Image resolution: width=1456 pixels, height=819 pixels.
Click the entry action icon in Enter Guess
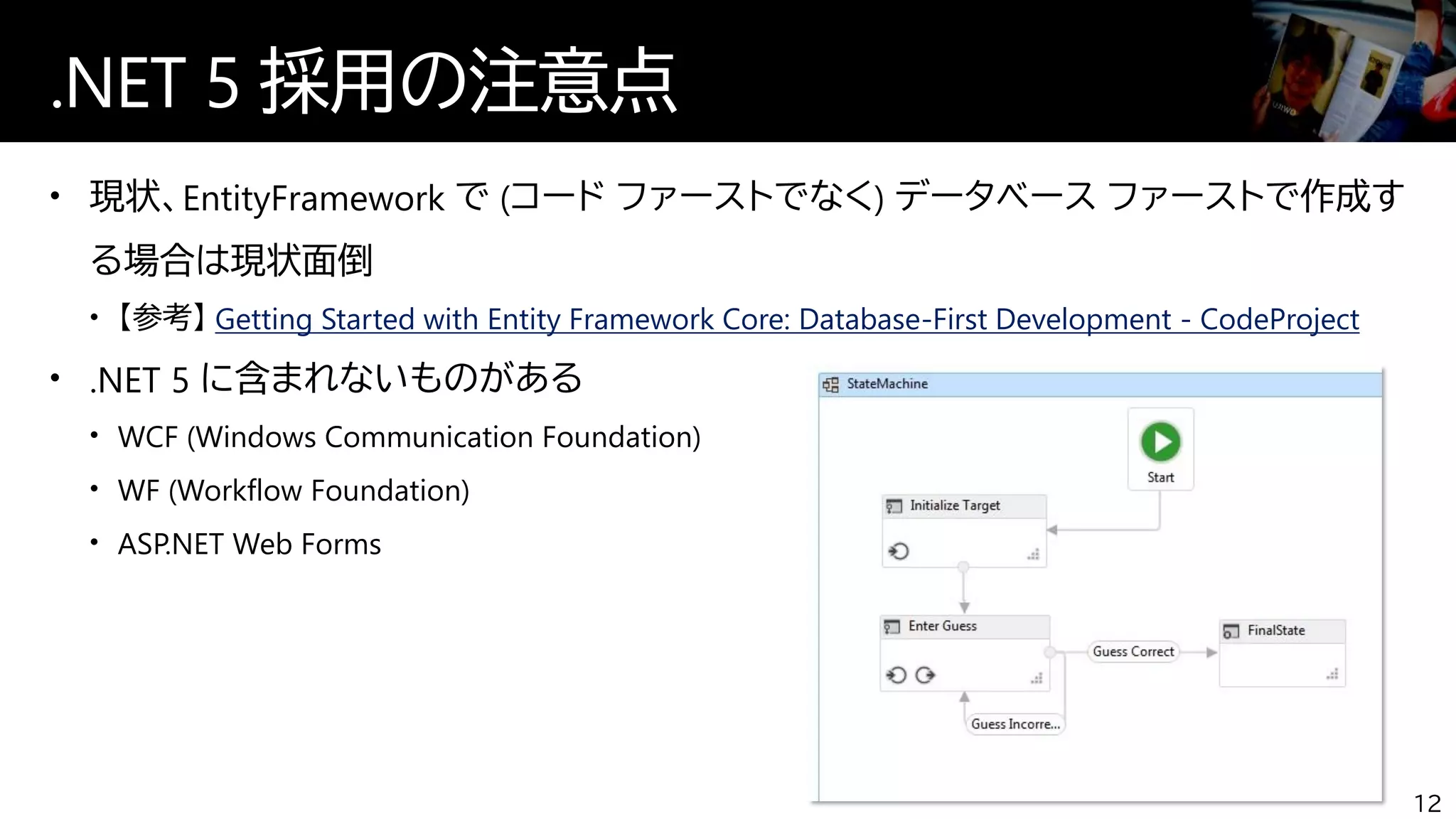pos(896,675)
